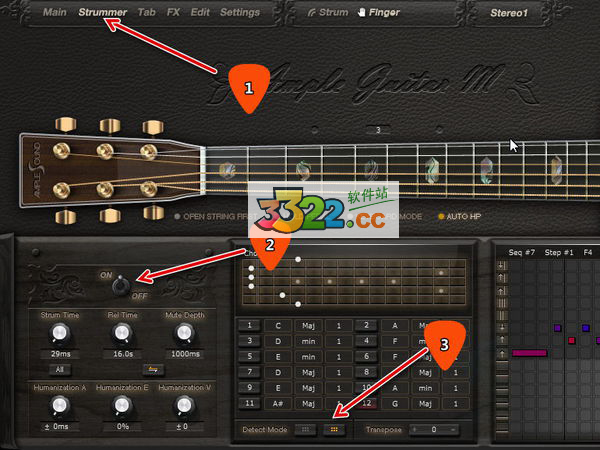Viewport: 600px width, 450px height.
Task: Open root note A# dropdown in slot 11
Action: click(278, 403)
